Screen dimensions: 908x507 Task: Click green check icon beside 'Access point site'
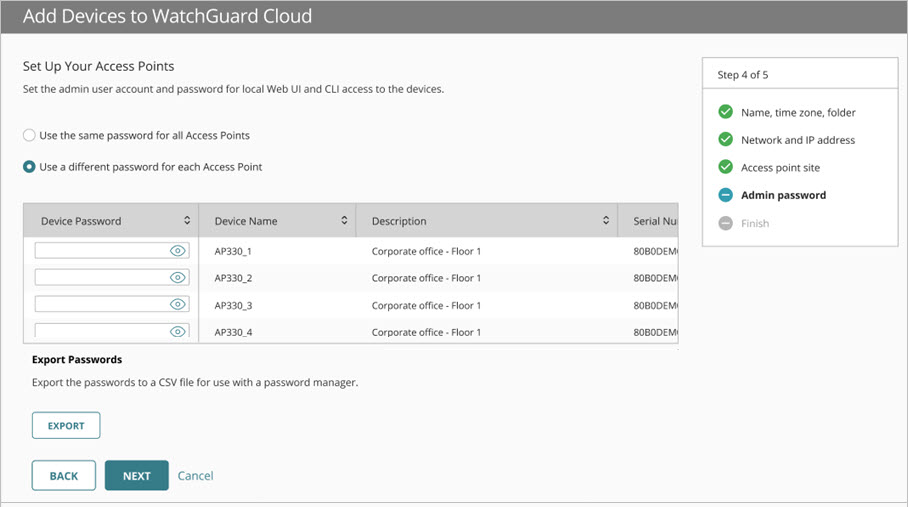(726, 167)
